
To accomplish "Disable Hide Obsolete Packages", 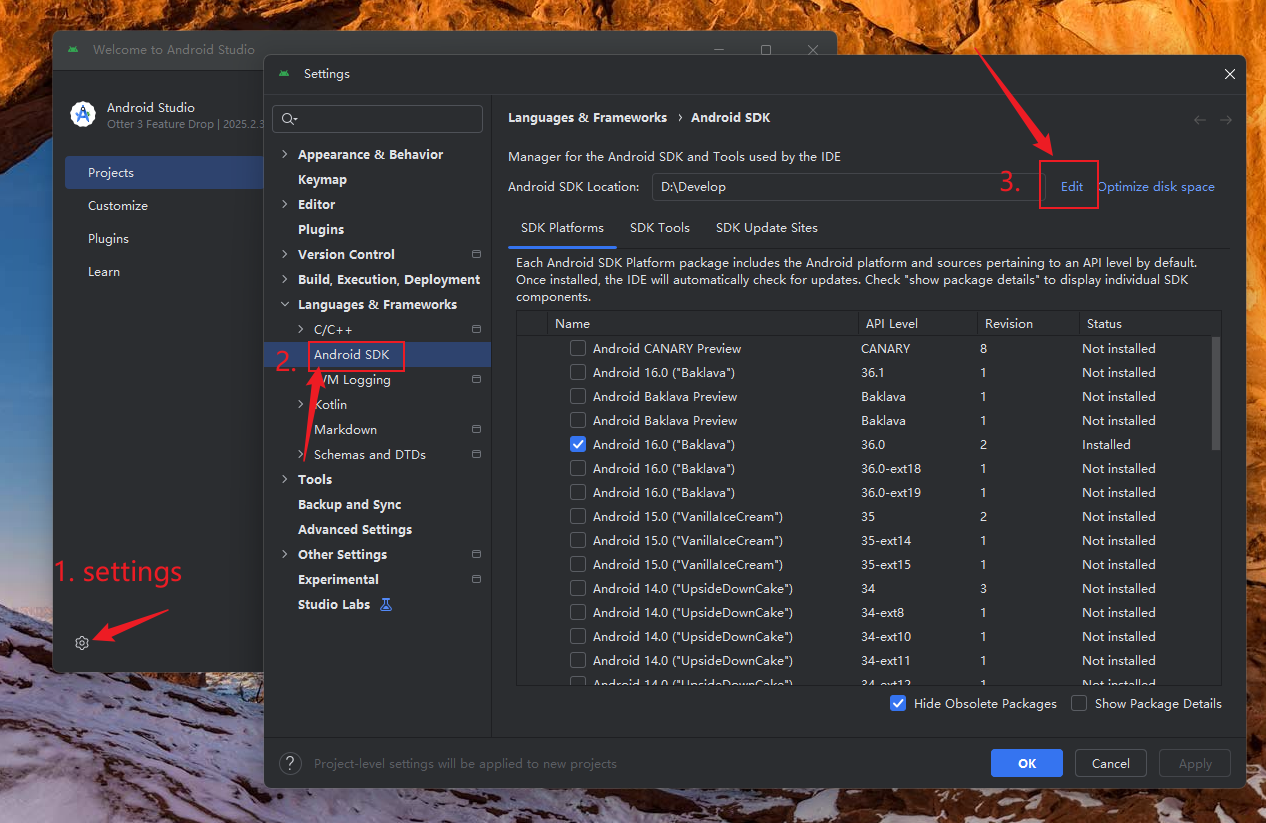I will 898,703.
